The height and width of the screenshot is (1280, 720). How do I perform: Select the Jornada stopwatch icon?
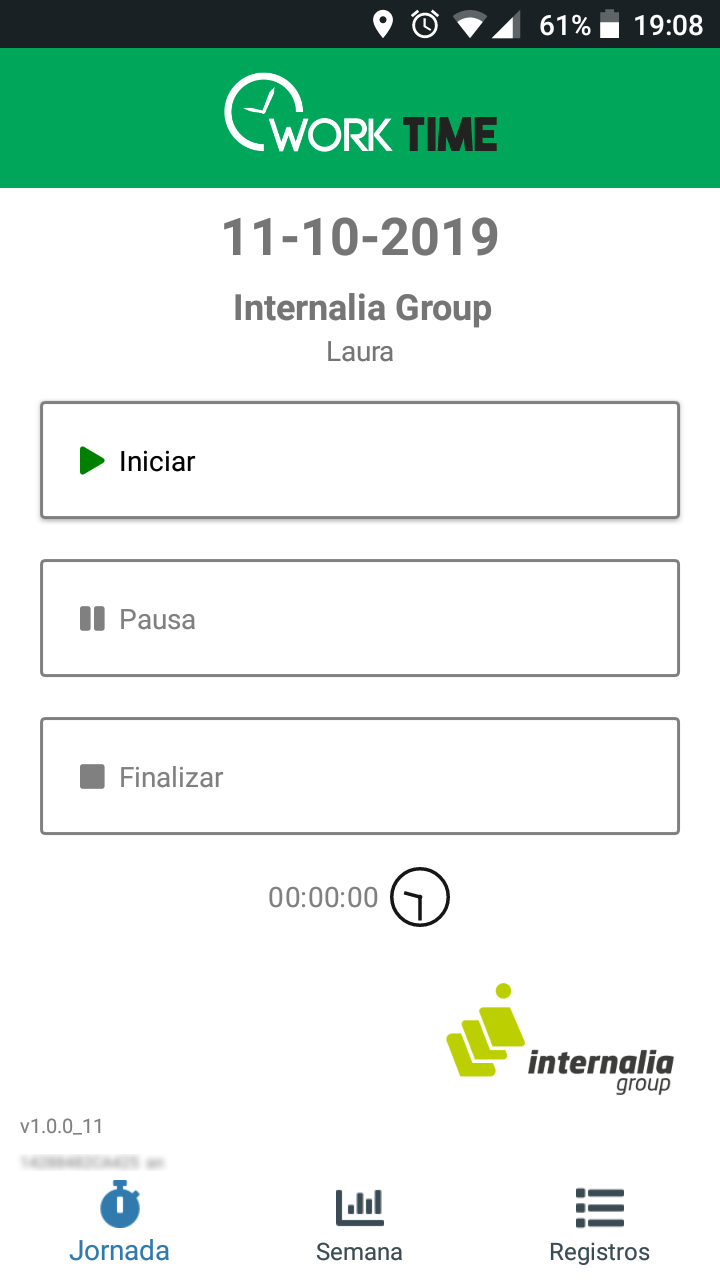[x=119, y=1205]
